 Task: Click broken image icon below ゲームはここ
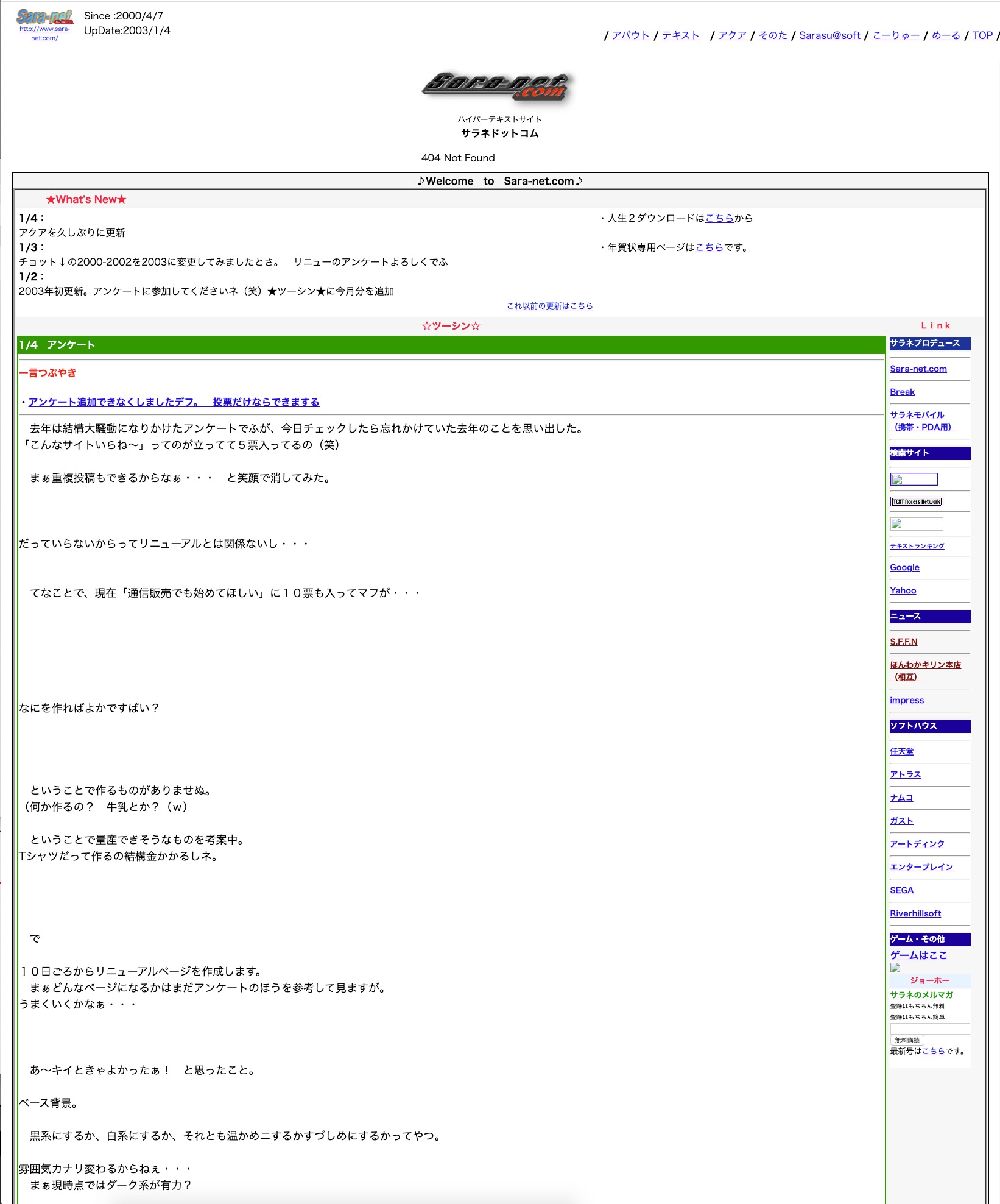click(x=895, y=968)
